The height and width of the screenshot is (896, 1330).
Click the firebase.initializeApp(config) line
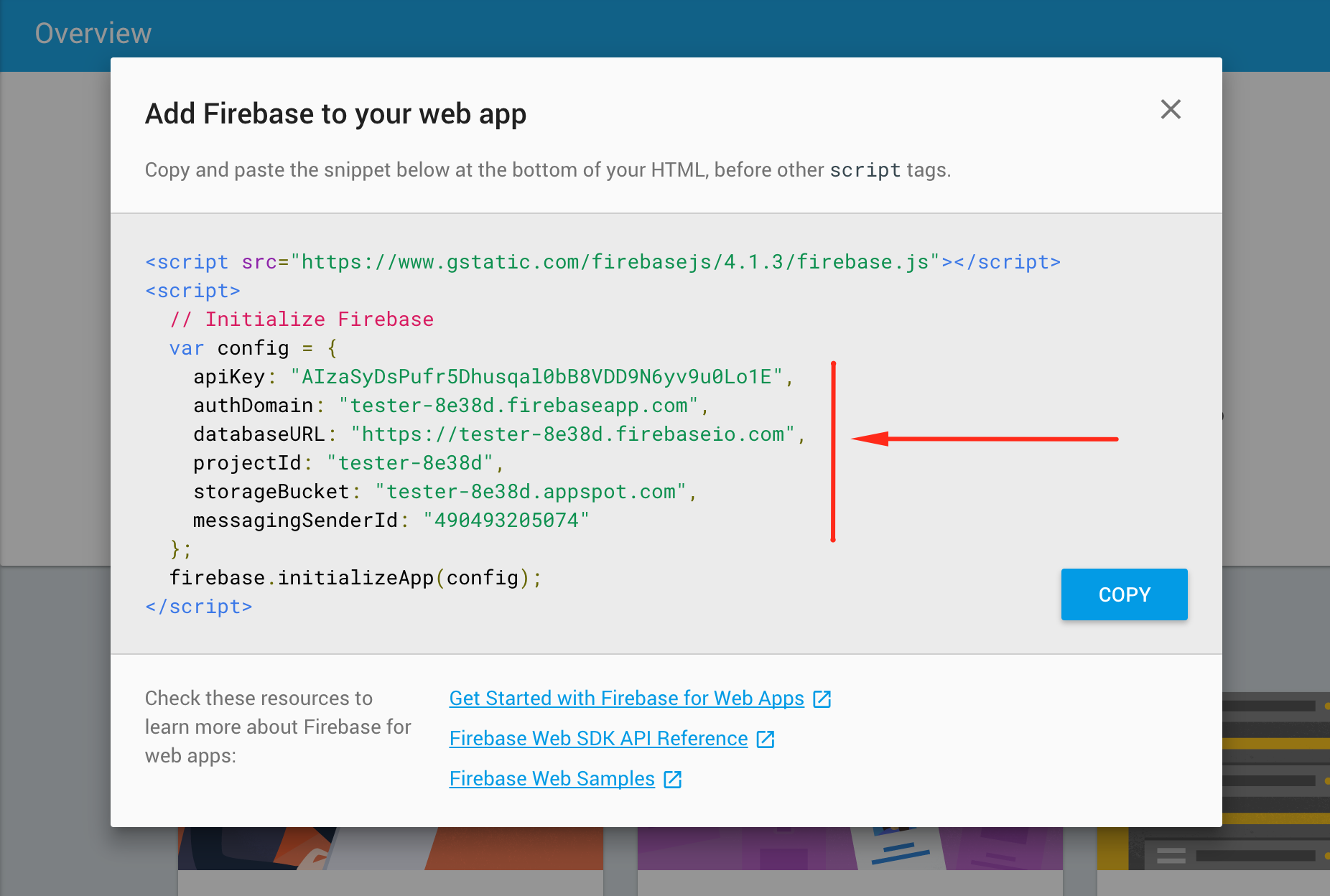coord(355,578)
